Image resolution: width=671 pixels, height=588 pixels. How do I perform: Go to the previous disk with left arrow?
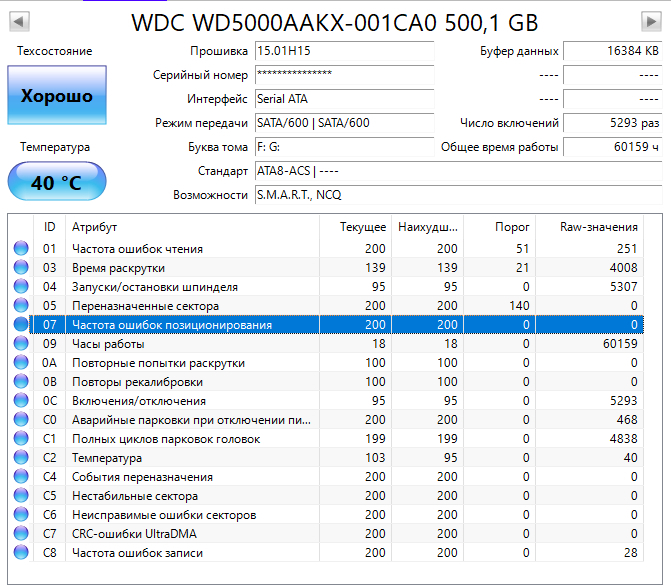(x=19, y=21)
